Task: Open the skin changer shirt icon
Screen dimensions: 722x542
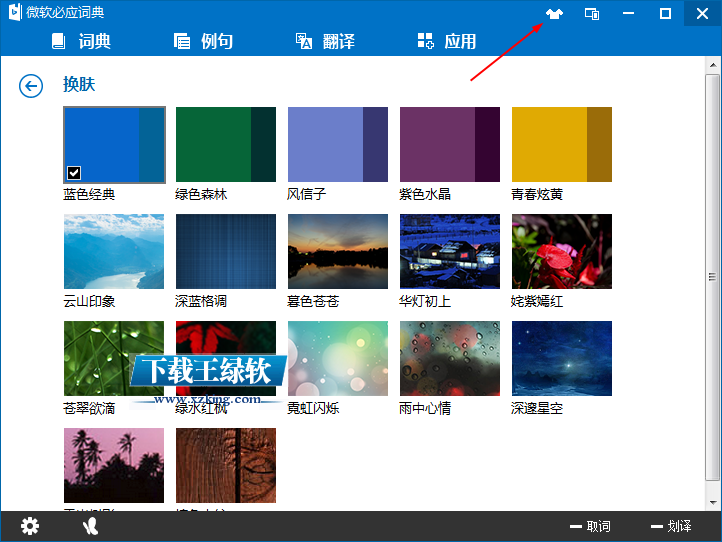Action: tap(554, 14)
